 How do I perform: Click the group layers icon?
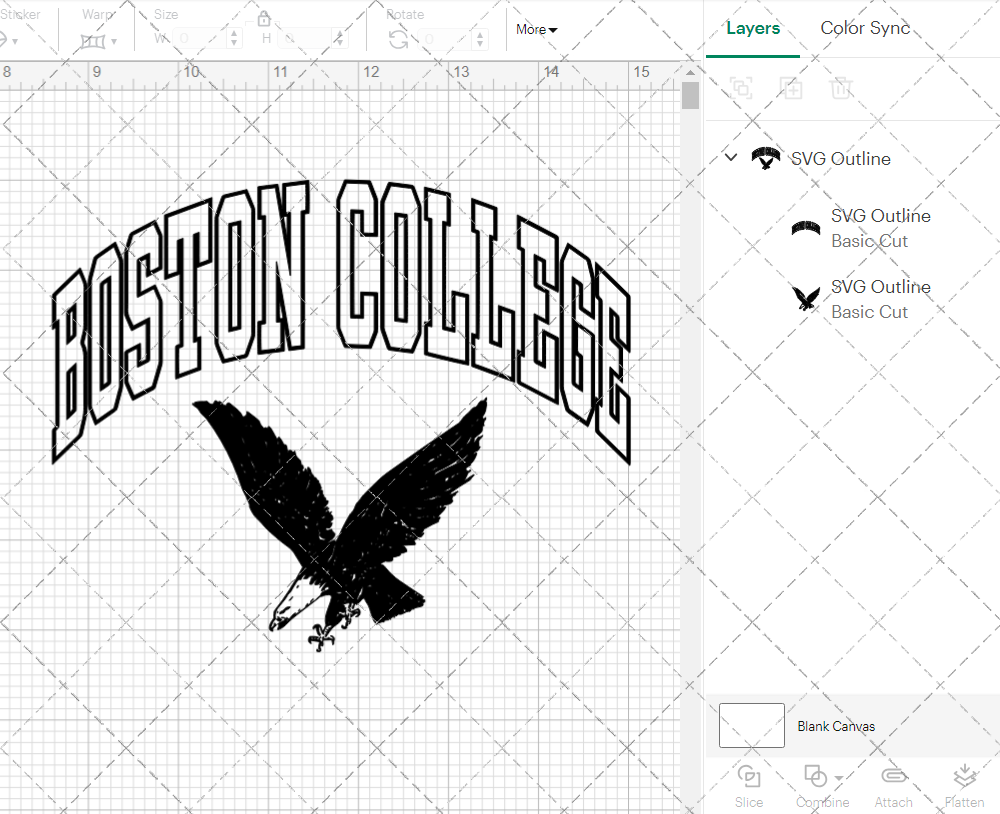click(x=741, y=88)
